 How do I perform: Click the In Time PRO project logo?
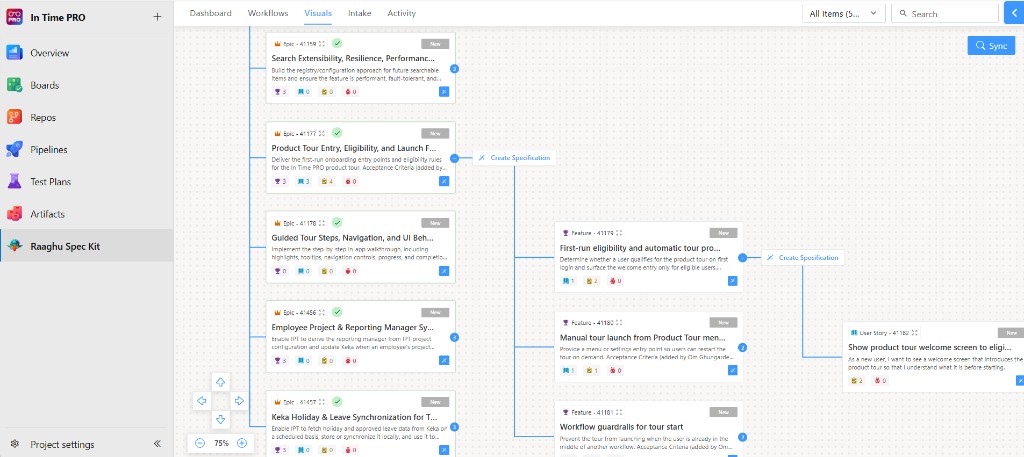(14, 17)
